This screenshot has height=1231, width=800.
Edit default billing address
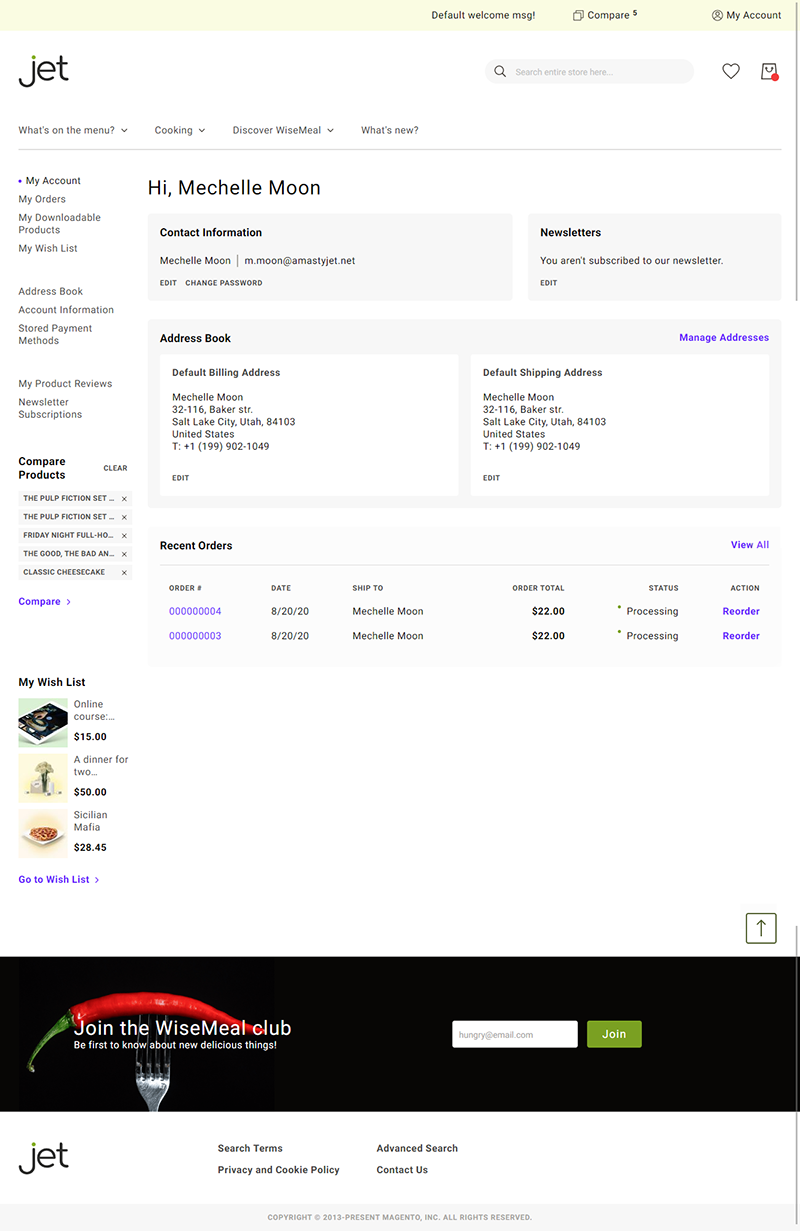[180, 478]
